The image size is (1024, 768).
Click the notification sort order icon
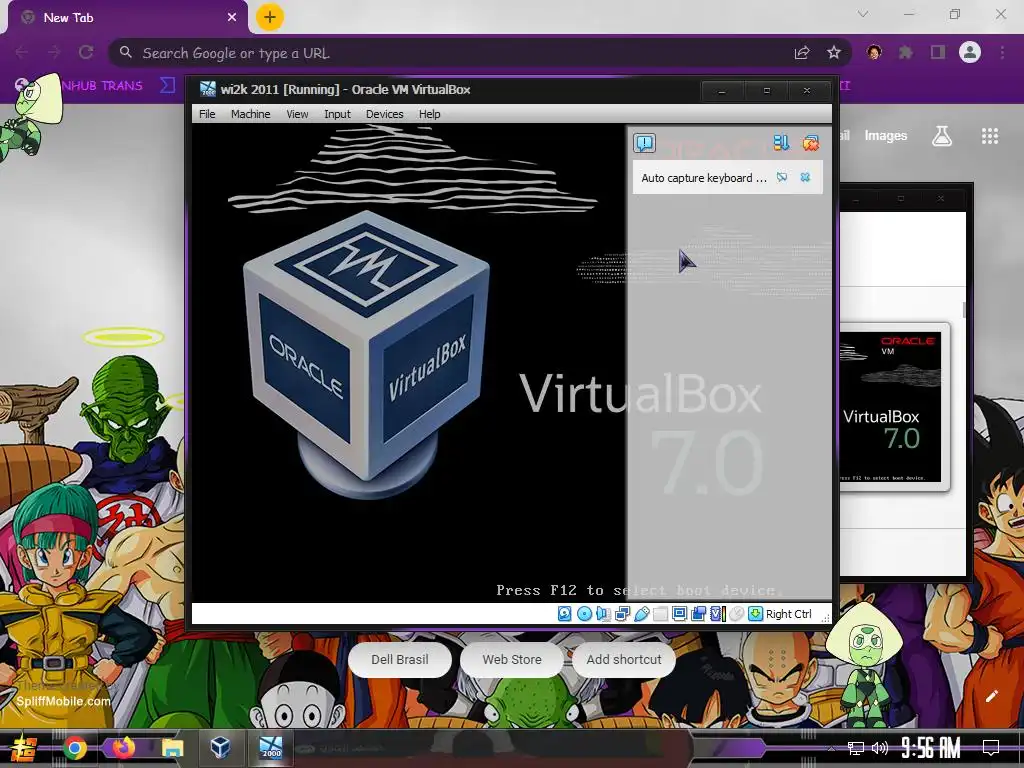(781, 142)
